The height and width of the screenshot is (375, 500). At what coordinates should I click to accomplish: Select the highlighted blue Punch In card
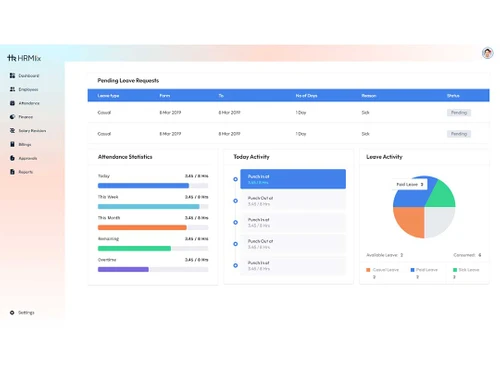pyautogui.click(x=293, y=179)
